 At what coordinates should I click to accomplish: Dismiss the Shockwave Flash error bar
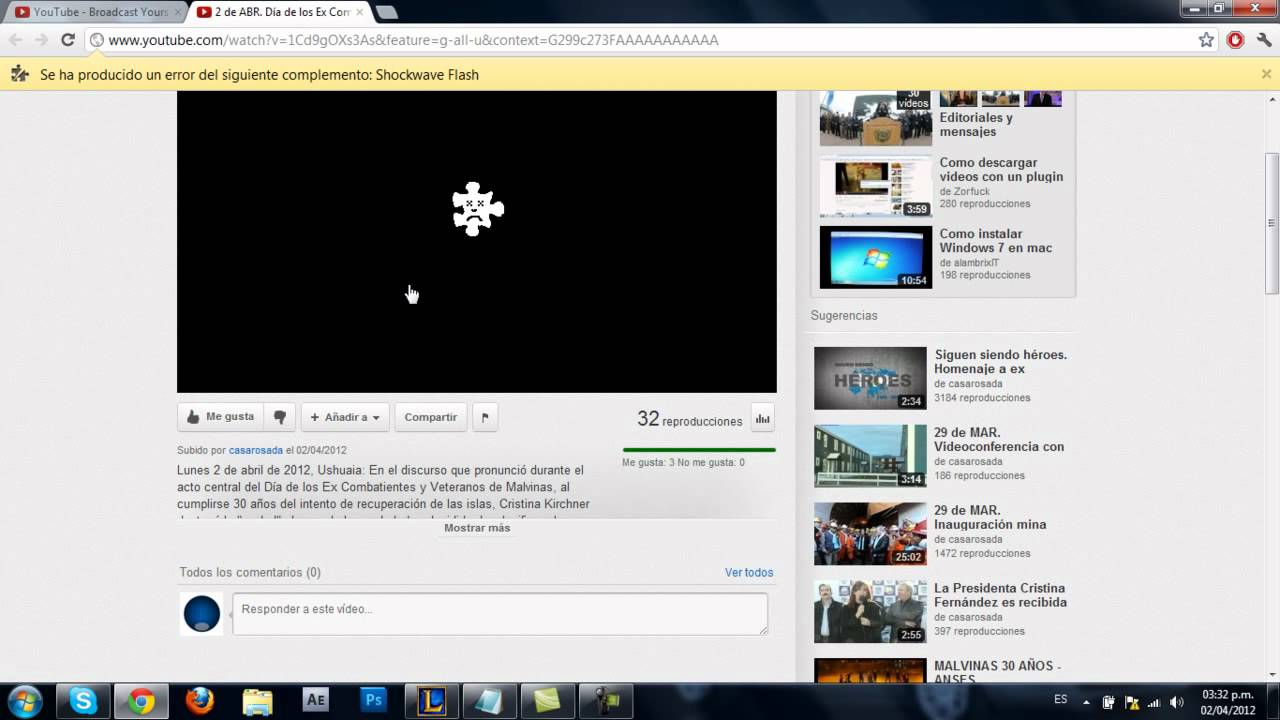(x=1266, y=74)
